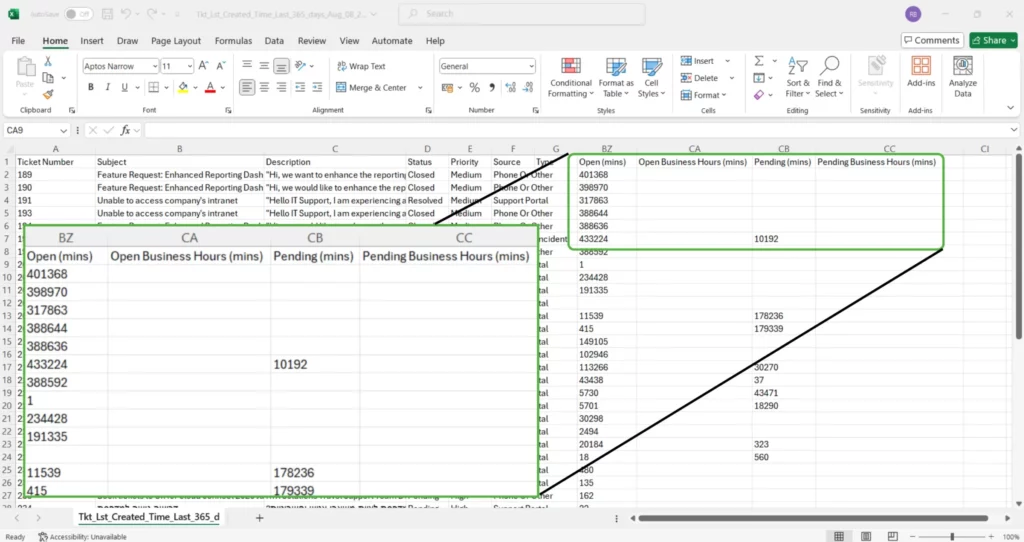Click the Percent Style icon
1024x542 pixels.
tap(475, 87)
